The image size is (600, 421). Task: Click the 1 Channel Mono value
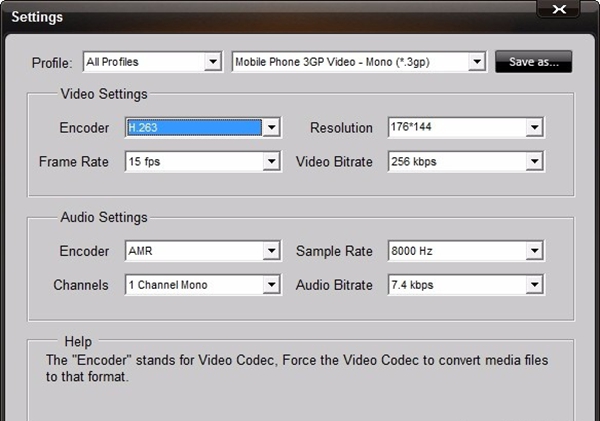pyautogui.click(x=194, y=285)
